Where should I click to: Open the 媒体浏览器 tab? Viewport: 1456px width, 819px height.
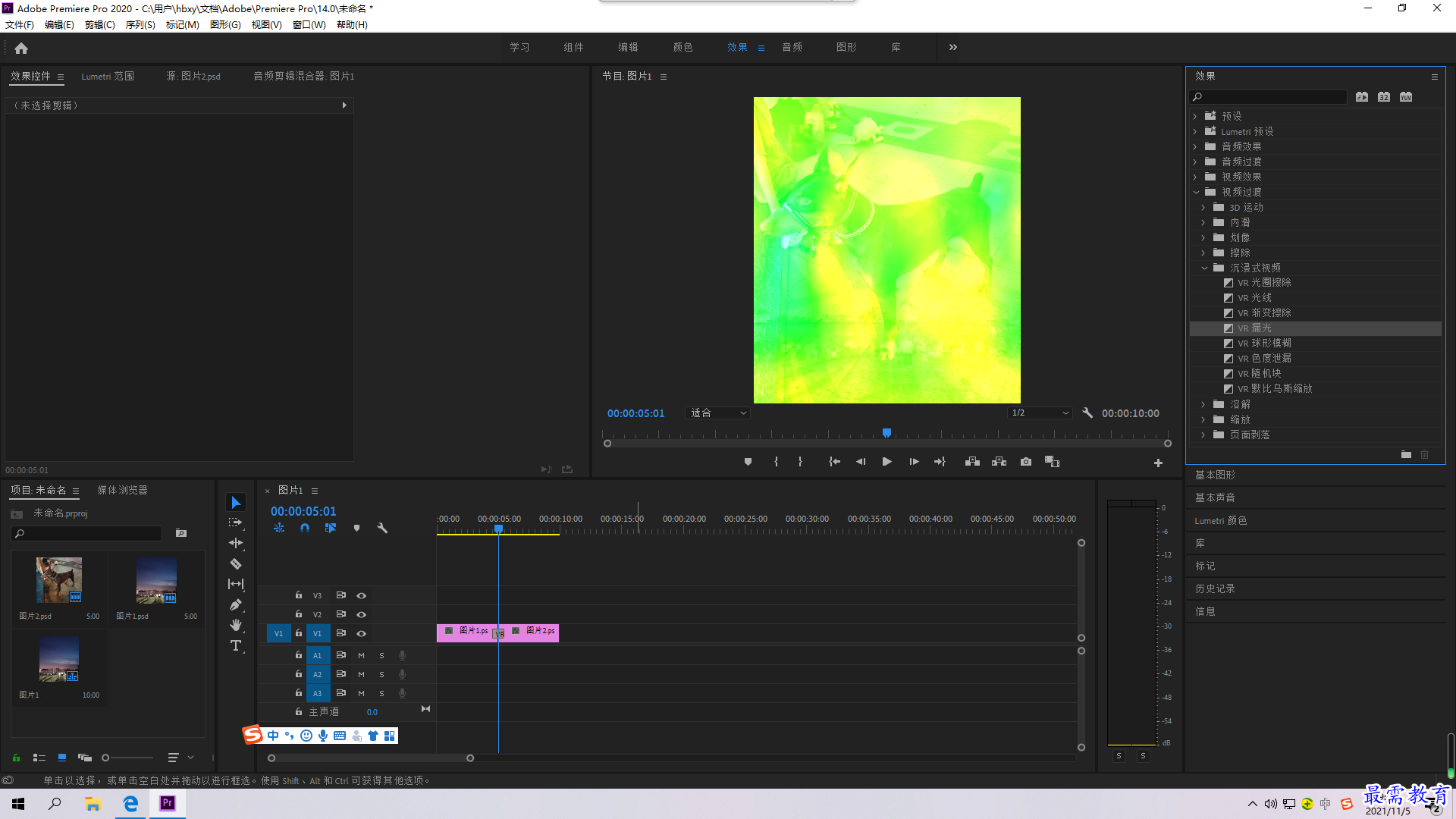pyautogui.click(x=122, y=490)
